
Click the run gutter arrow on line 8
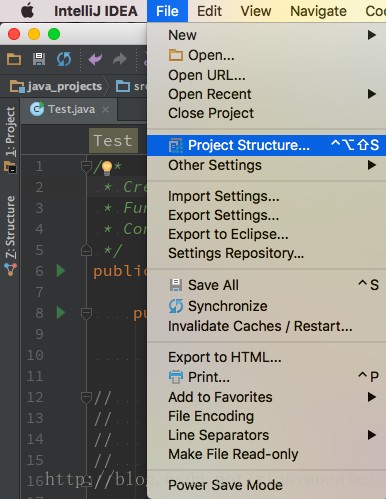[x=61, y=313]
